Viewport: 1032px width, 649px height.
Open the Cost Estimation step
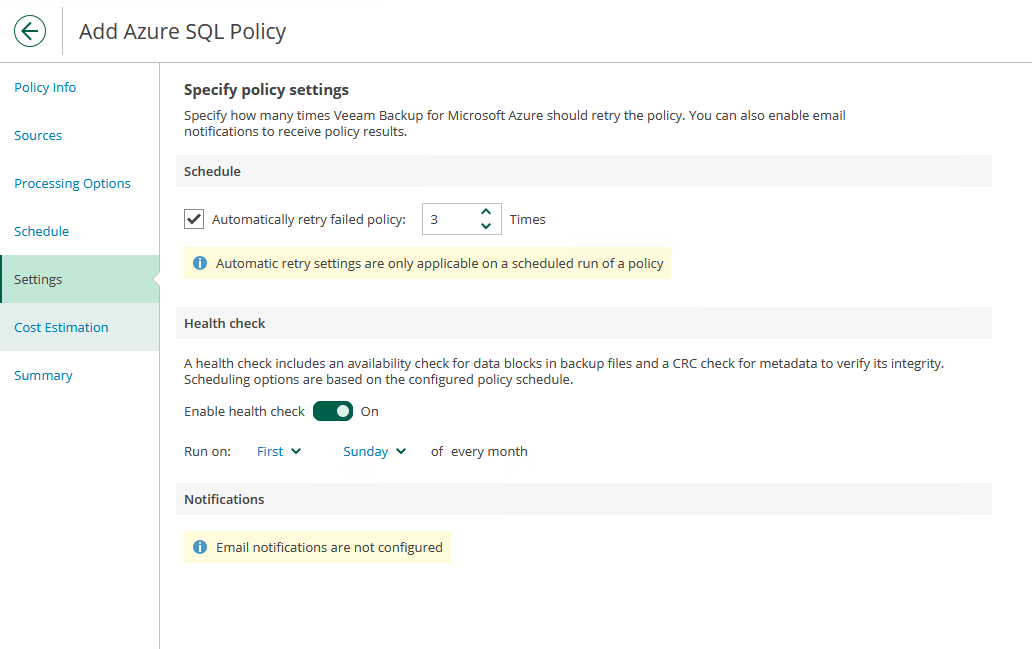(61, 327)
